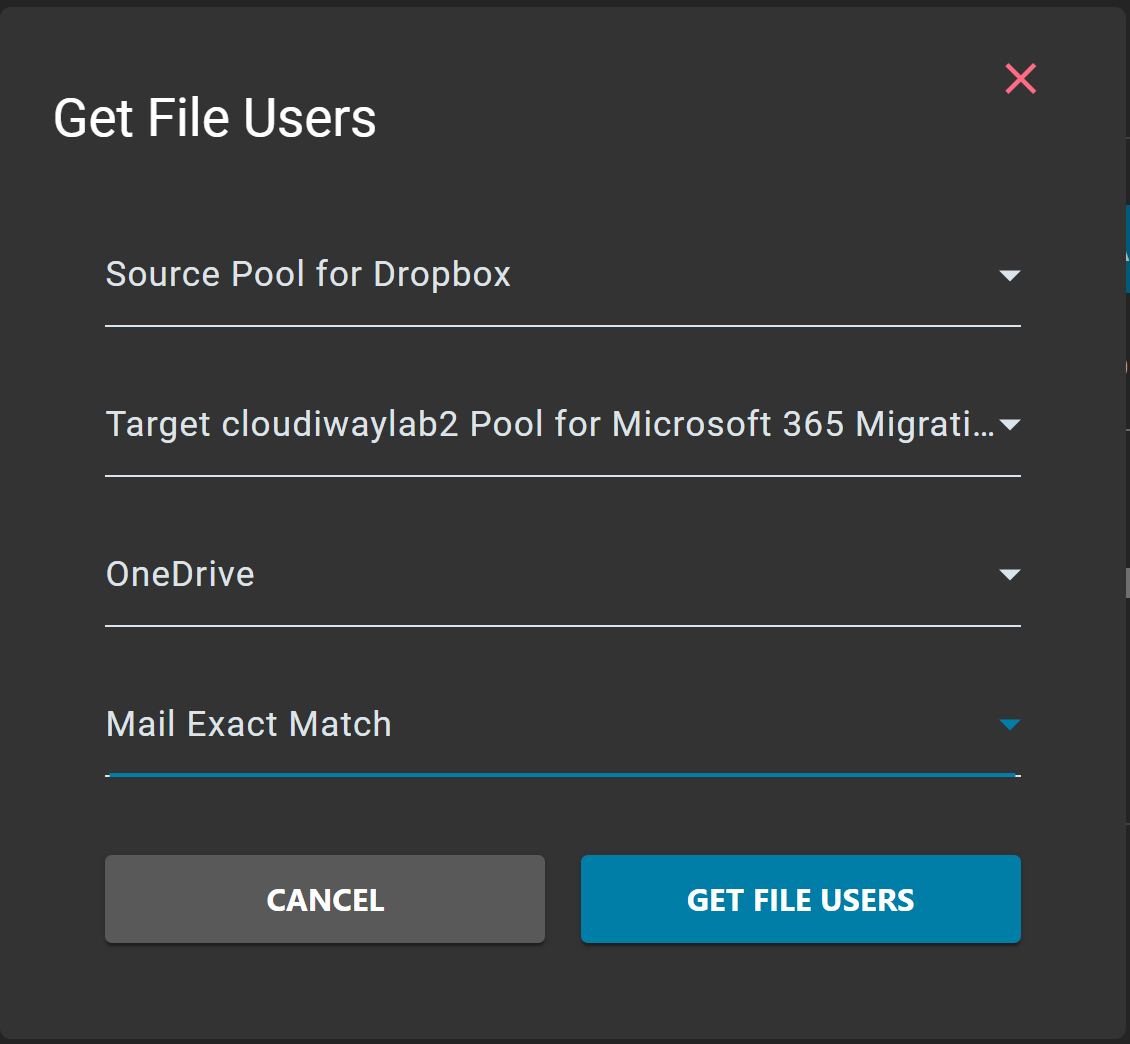The image size is (1130, 1044).
Task: Open the Source Pool for Dropbox dropdown
Action: coord(563,275)
